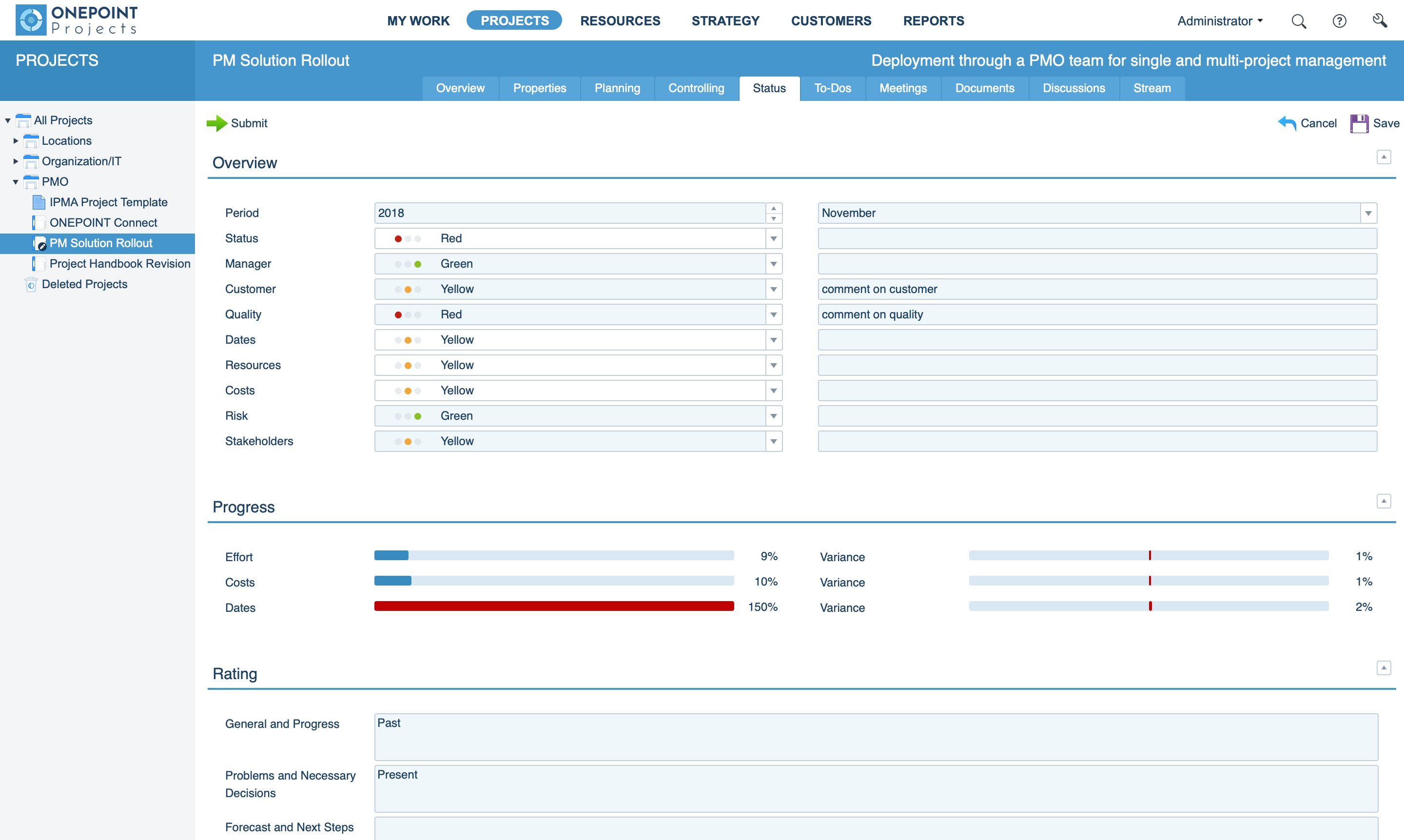Click the Status comment field
1404x840 pixels.
pyautogui.click(x=1097, y=238)
